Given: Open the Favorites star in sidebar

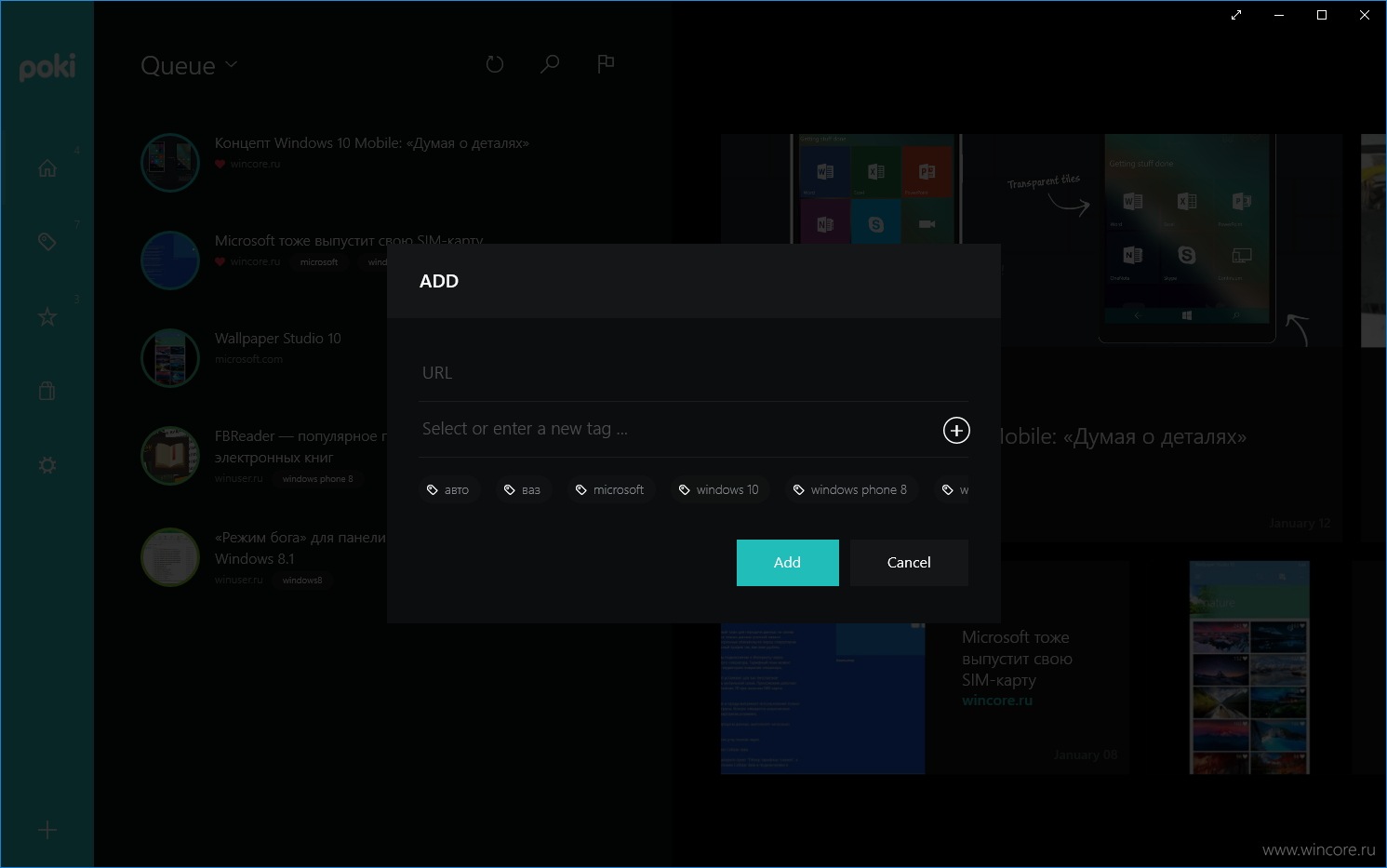Looking at the screenshot, I should point(47,317).
